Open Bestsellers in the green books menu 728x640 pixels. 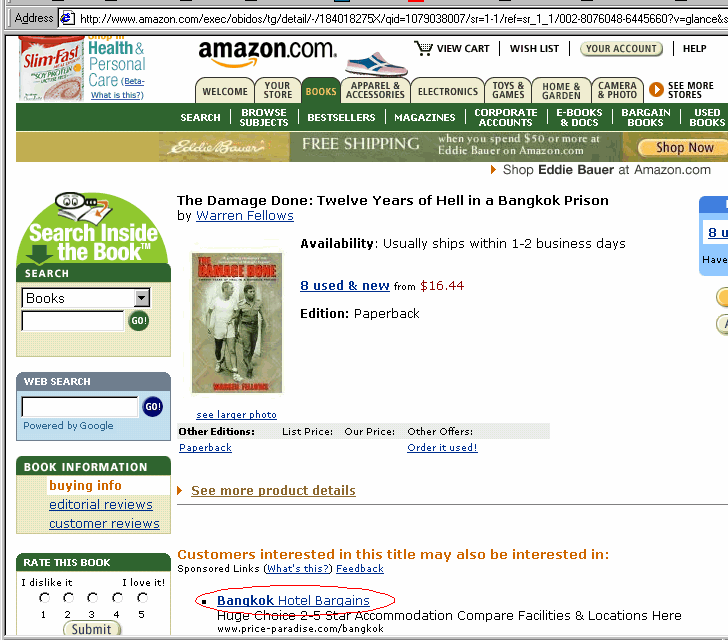coord(341,118)
